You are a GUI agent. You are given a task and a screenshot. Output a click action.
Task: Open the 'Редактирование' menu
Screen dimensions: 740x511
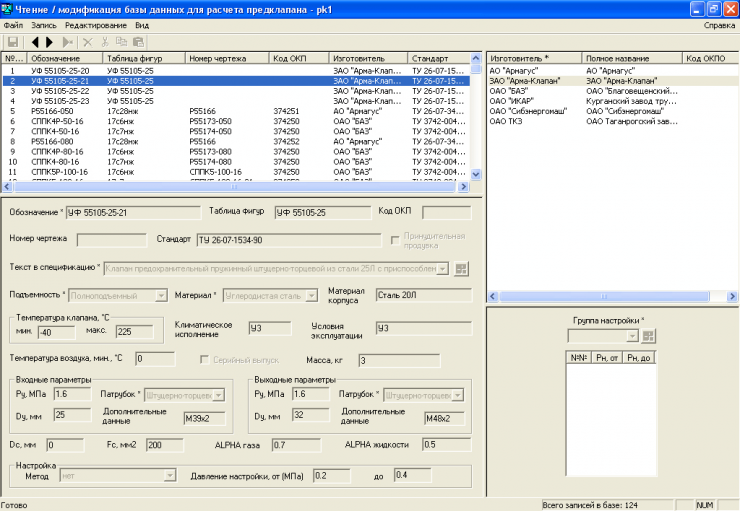97,24
